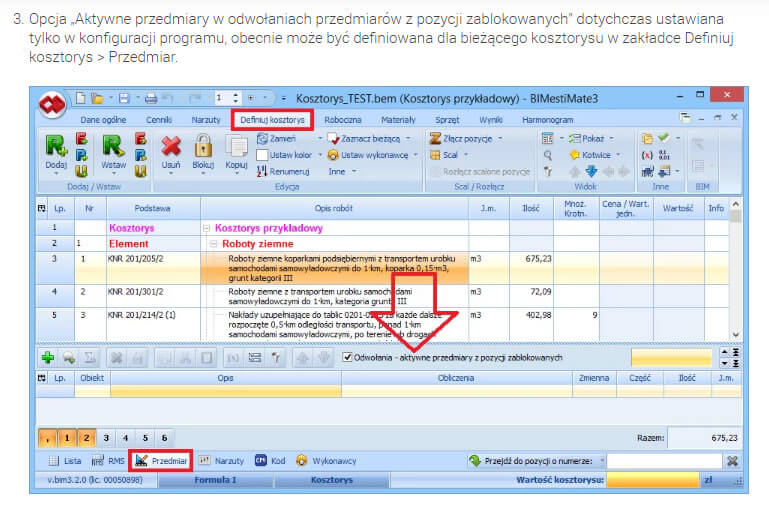Click the Złącz pozycje icon

click(435, 138)
